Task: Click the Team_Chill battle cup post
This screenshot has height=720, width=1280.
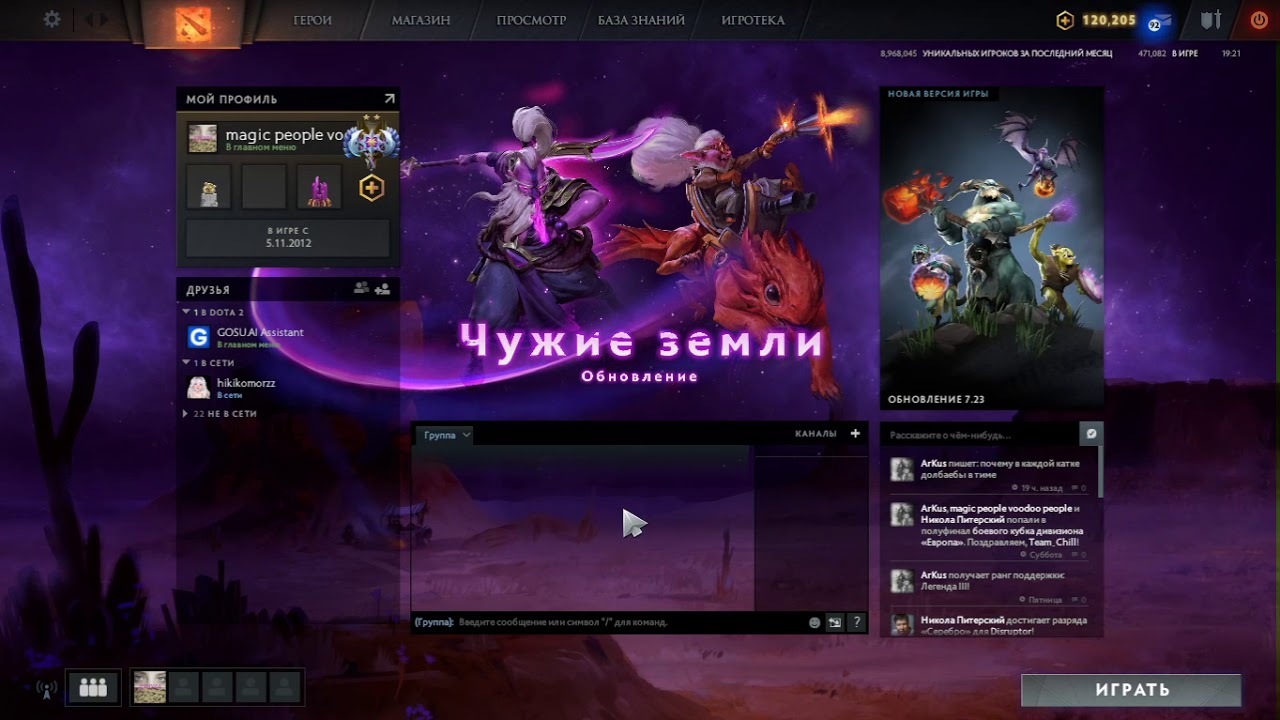Action: [x=1002, y=525]
